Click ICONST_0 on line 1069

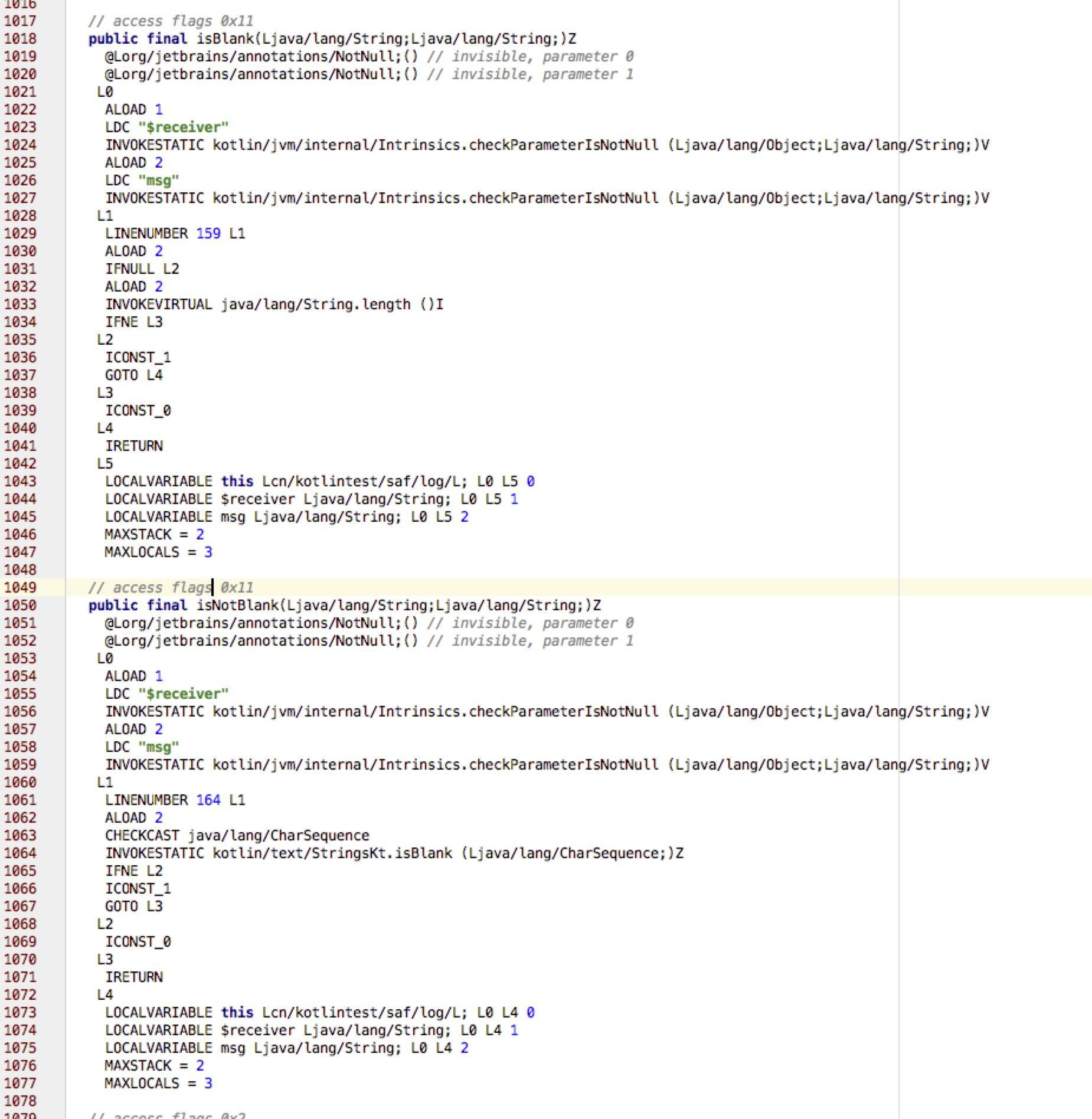click(138, 942)
